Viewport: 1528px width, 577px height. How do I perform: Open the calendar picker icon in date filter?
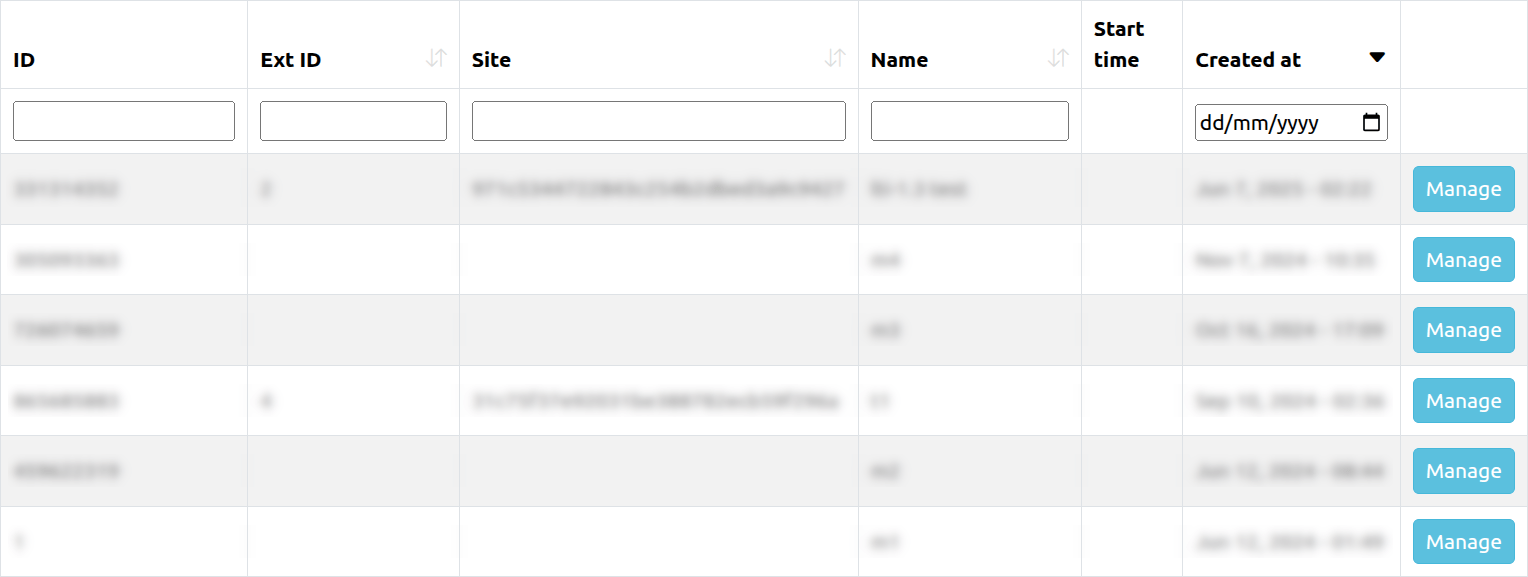1371,123
